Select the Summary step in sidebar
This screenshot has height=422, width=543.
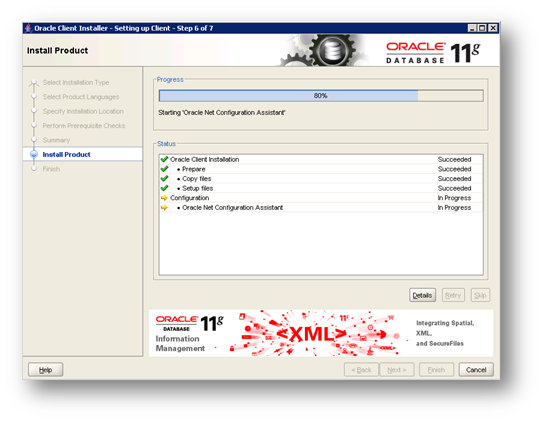(x=56, y=140)
